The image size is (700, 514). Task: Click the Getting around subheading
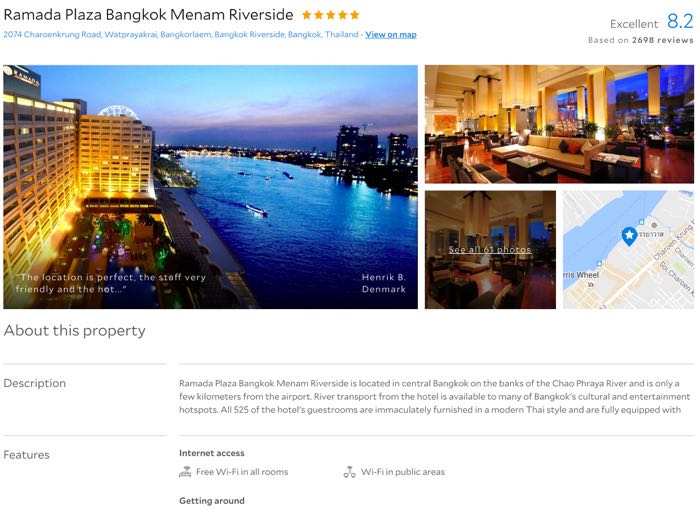[212, 501]
